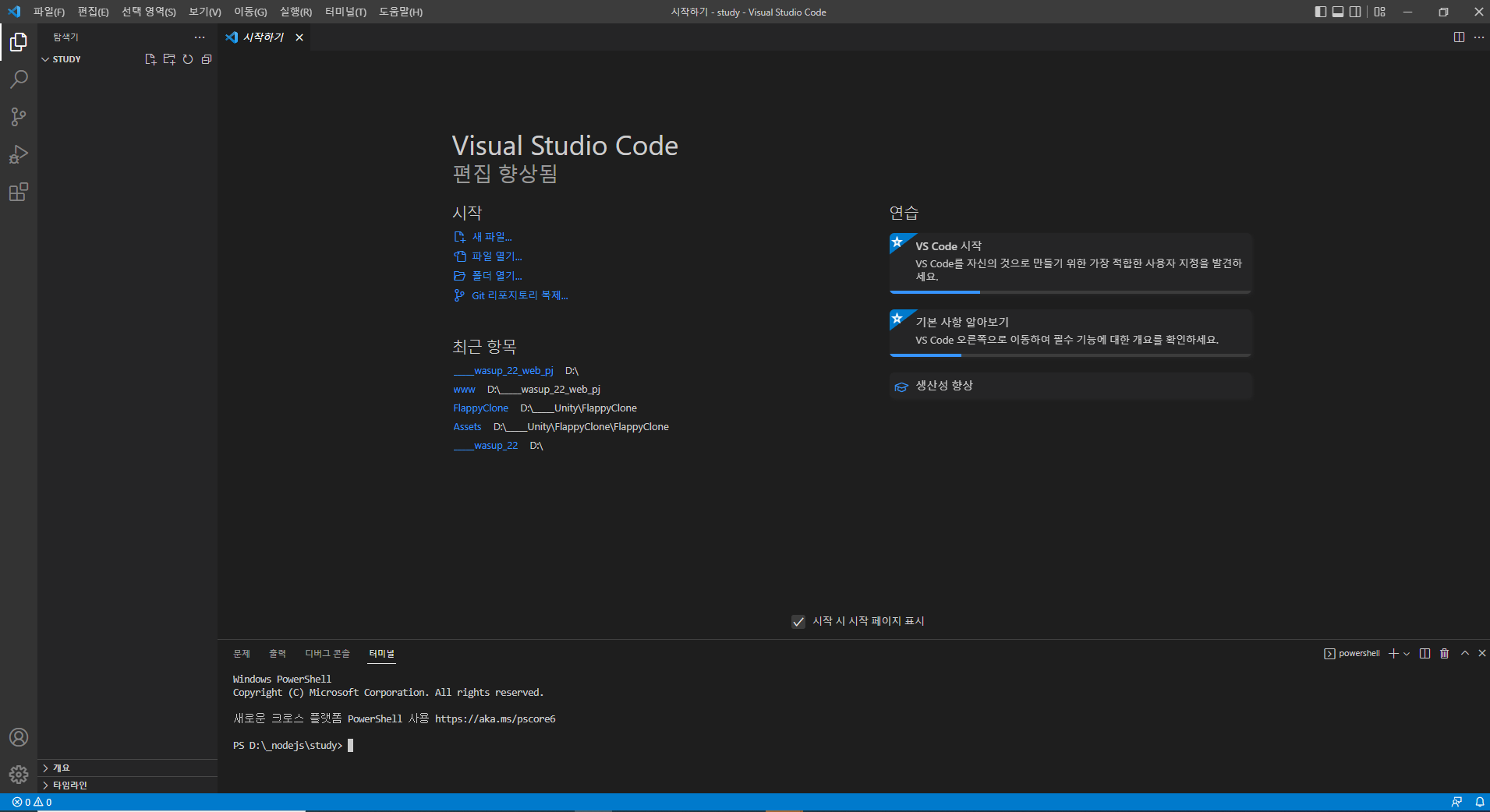
Task: Open recent item ____wasup_22
Action: pos(485,446)
